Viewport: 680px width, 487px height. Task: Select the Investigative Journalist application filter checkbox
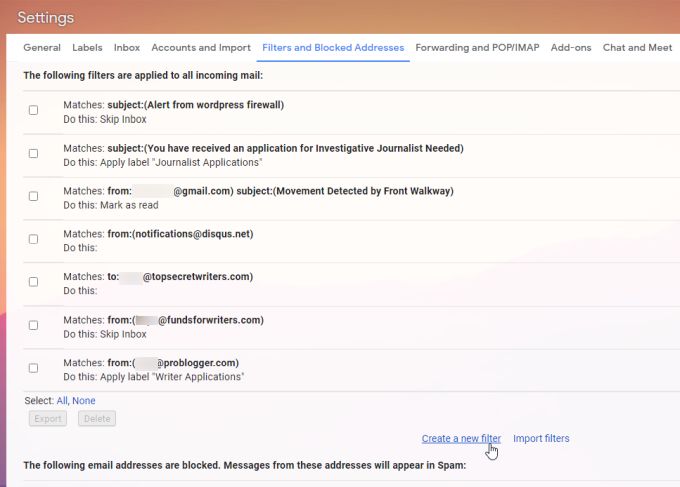point(33,153)
